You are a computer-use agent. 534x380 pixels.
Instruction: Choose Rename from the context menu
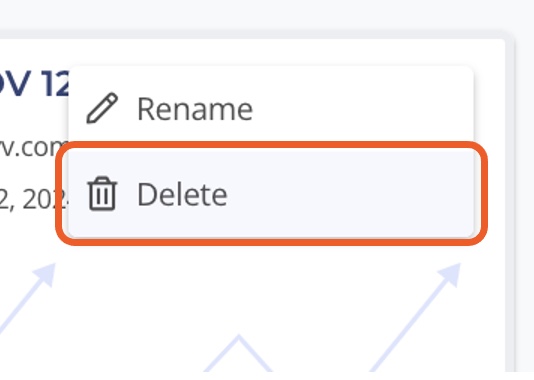pos(271,108)
